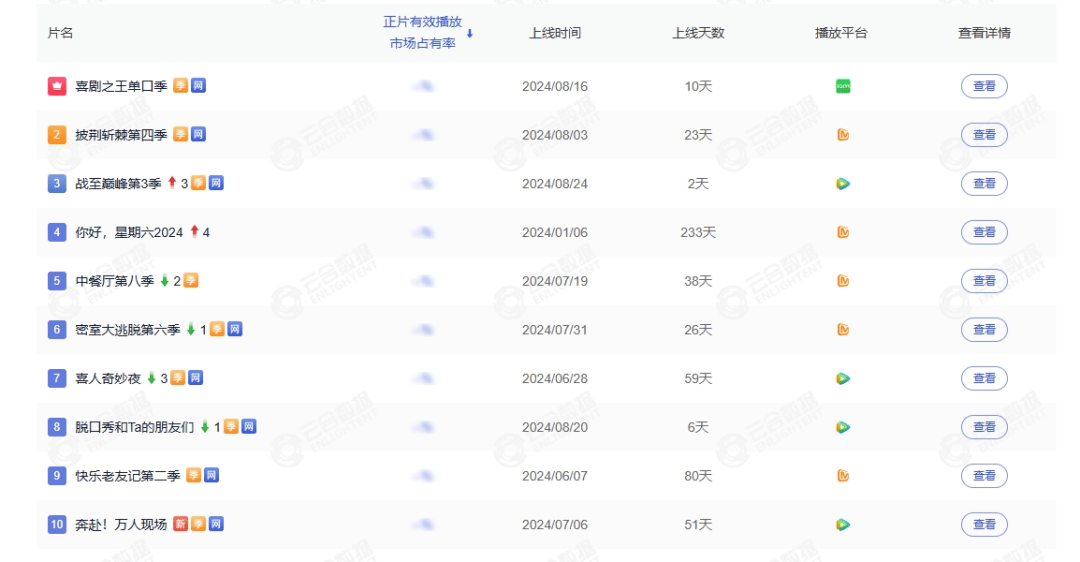The height and width of the screenshot is (562, 1080).
Task: Select the 播放平台 column header
Action: tap(841, 33)
